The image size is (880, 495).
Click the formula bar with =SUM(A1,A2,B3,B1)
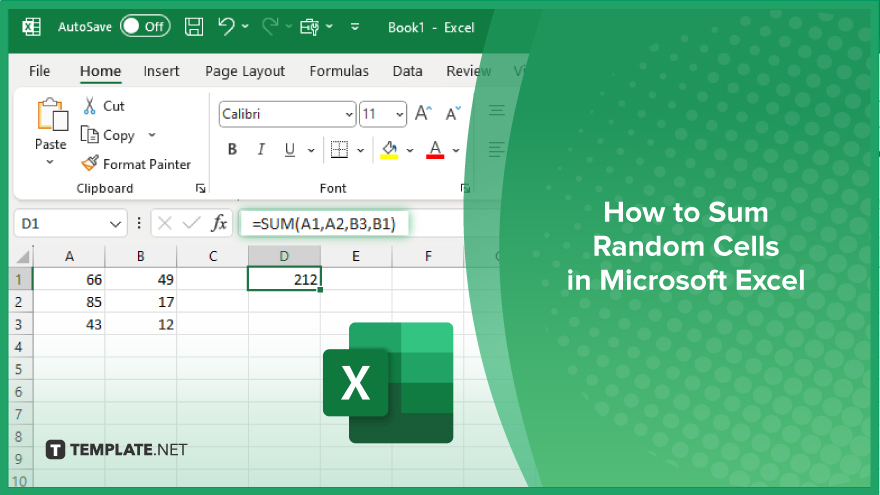click(x=324, y=224)
